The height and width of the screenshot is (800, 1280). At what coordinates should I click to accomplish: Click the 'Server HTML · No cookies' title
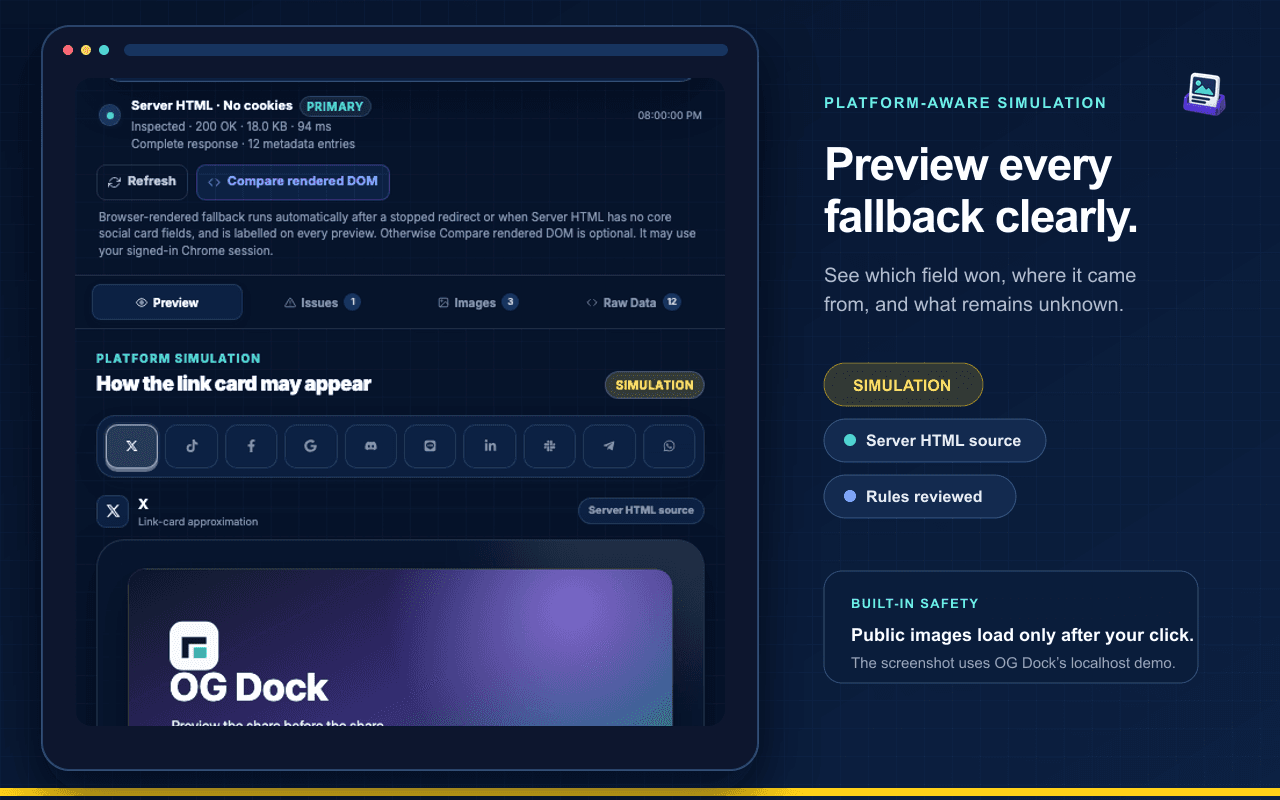click(212, 106)
